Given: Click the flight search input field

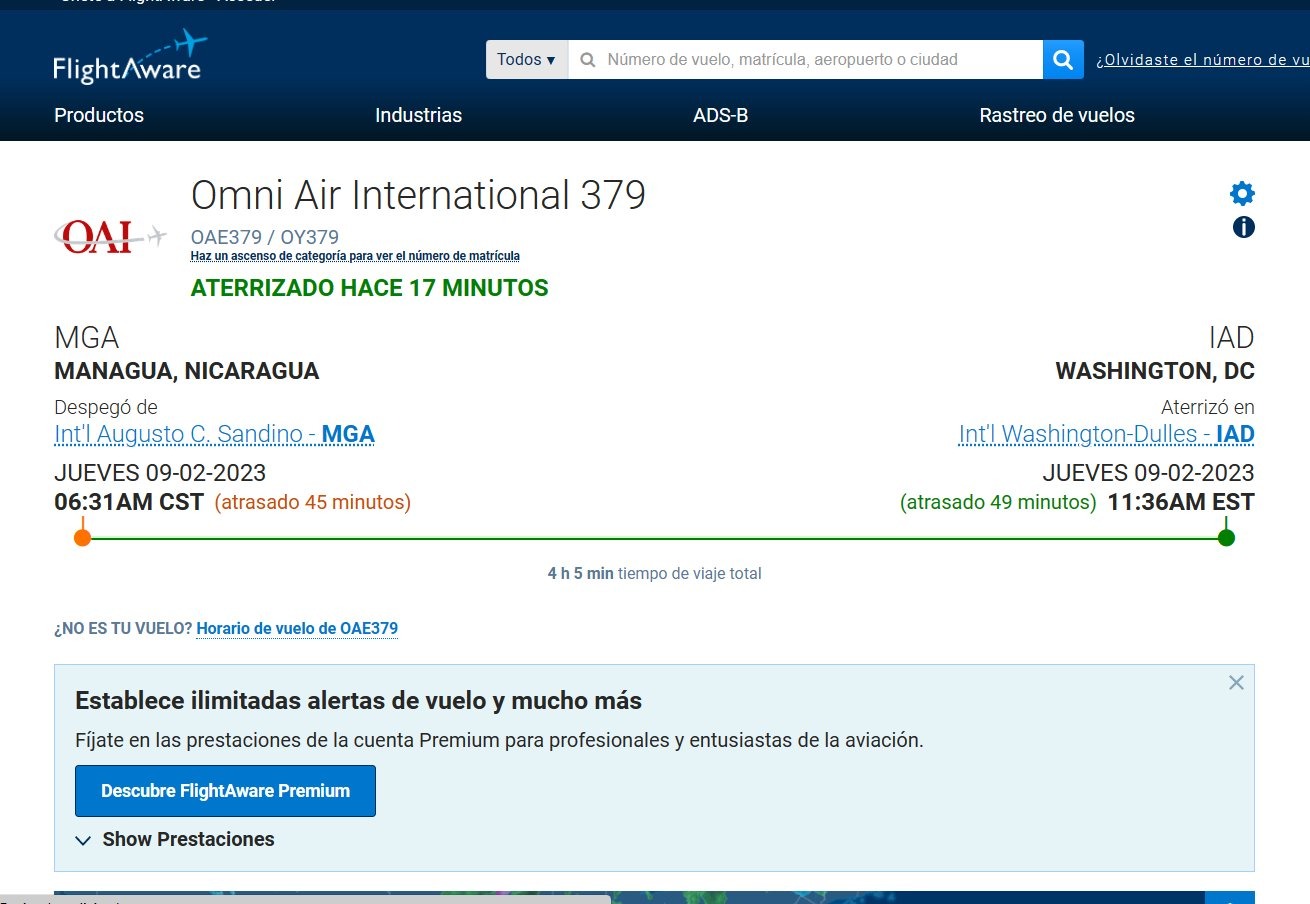Looking at the screenshot, I should coord(805,59).
